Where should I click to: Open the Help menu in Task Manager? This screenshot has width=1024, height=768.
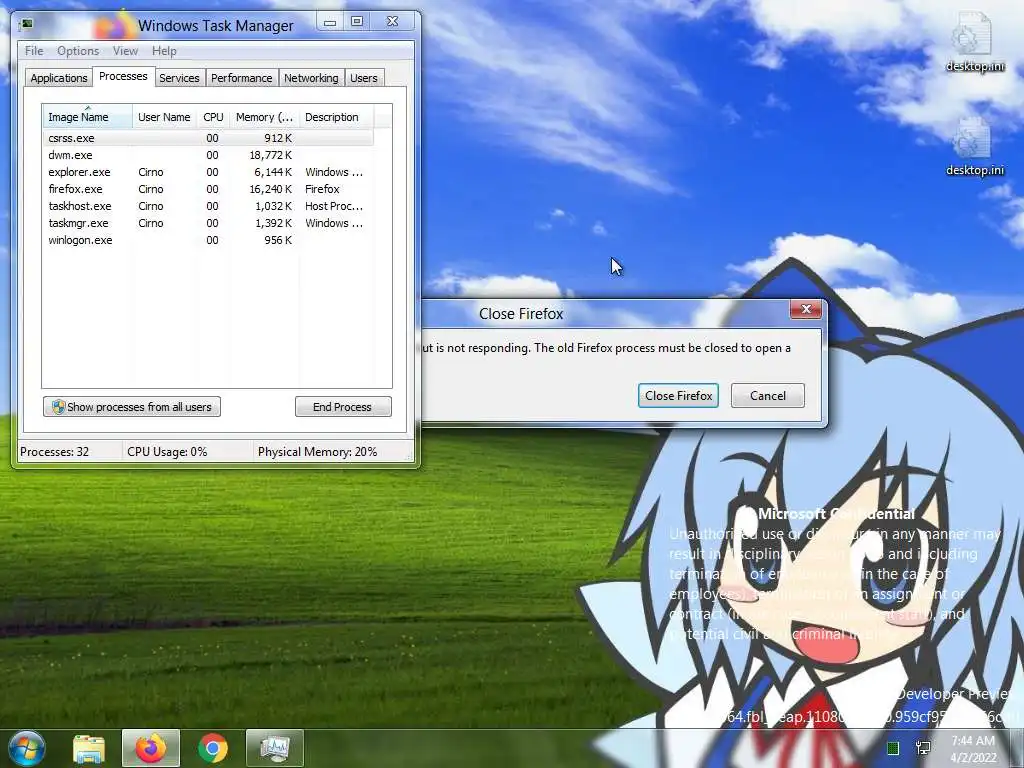tap(164, 51)
